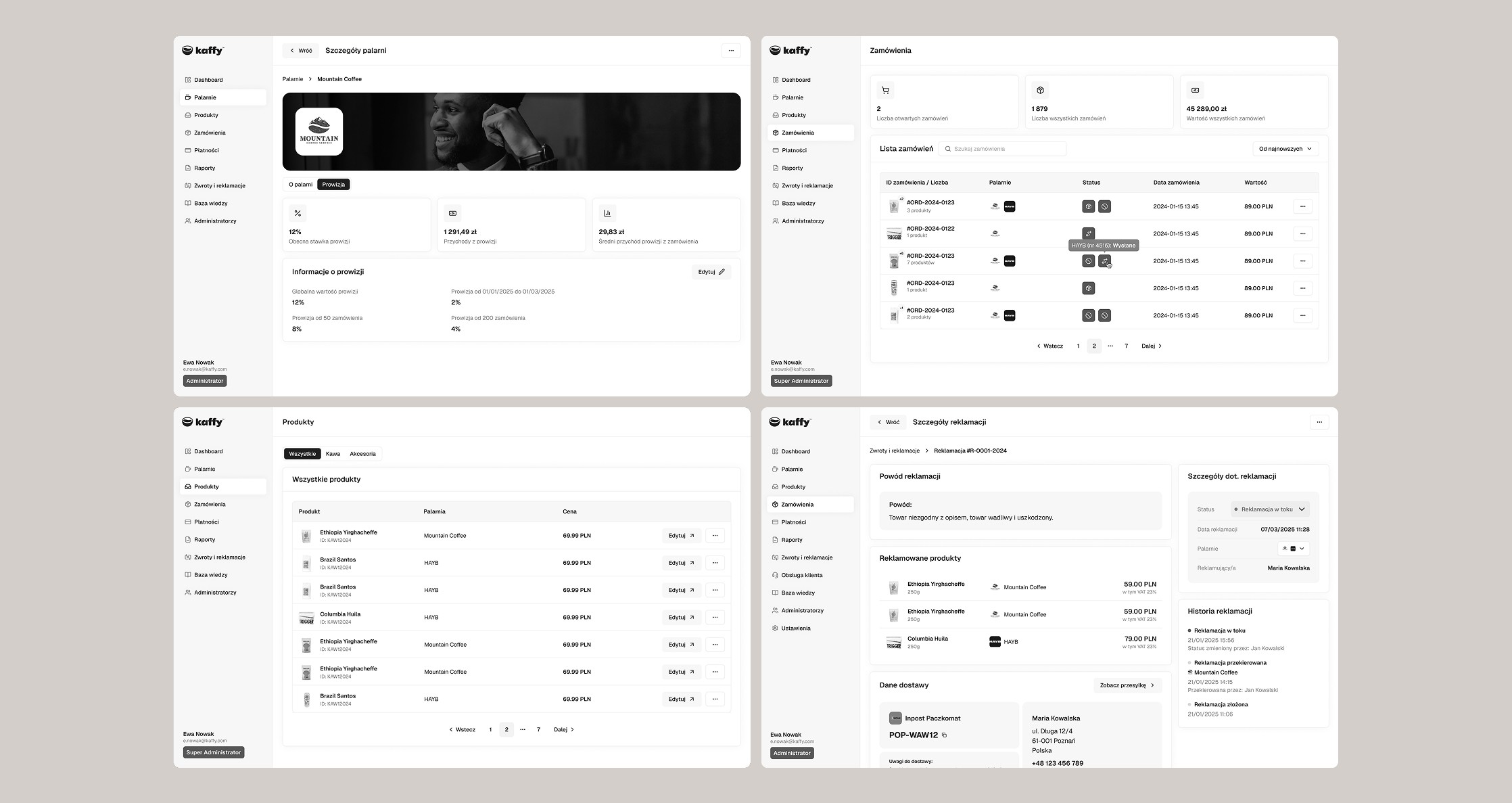The width and height of the screenshot is (1512, 803).
Task: Click the status icon of order #ORD-2024-0122
Action: click(1088, 233)
